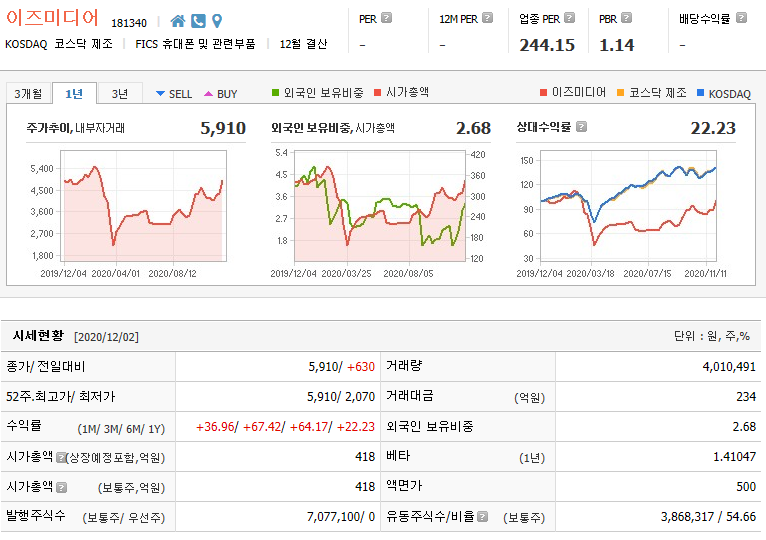Switch chart period to 3년
Screen dimensions: 766x540
pos(120,93)
